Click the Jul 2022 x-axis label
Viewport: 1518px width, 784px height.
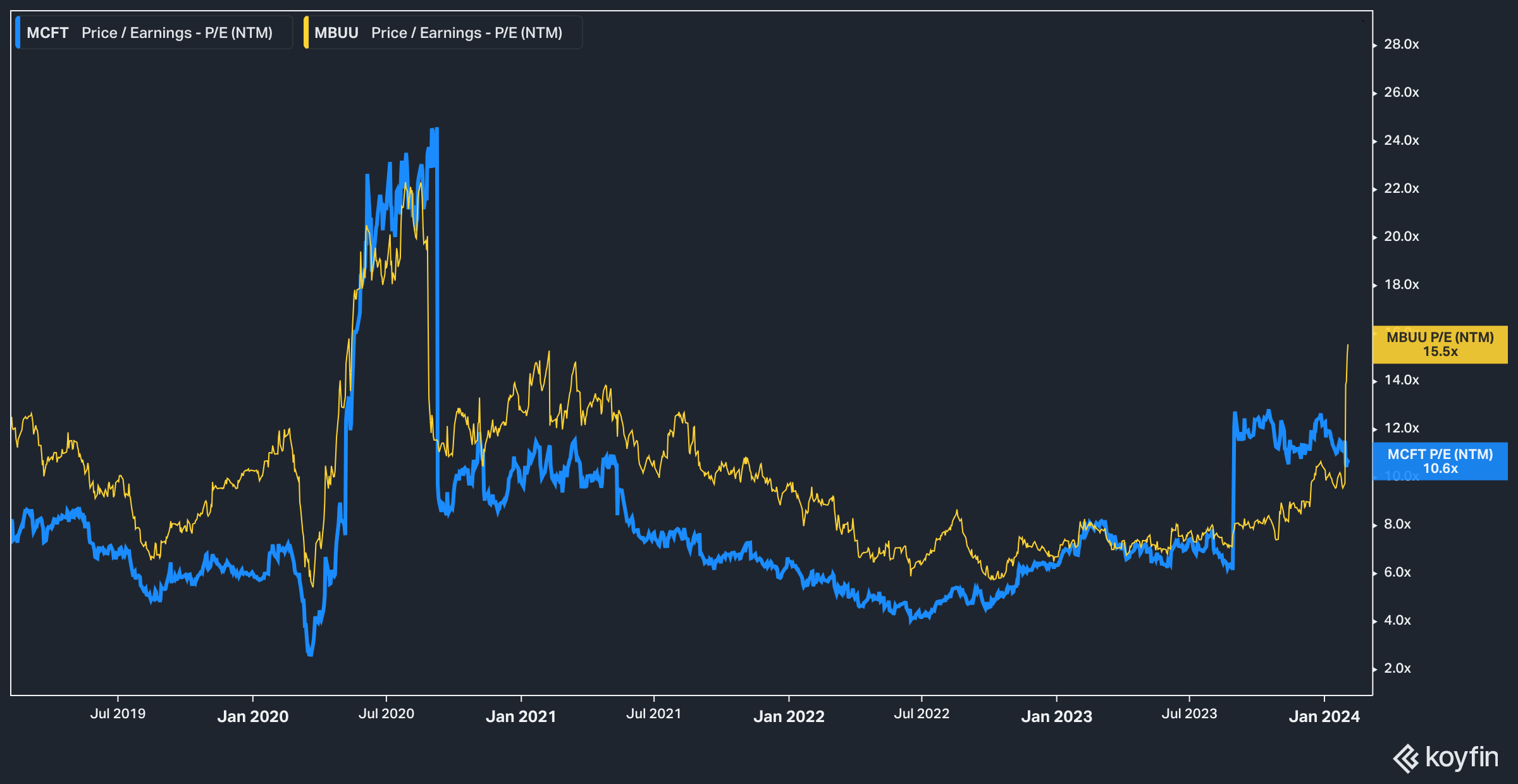tap(922, 714)
